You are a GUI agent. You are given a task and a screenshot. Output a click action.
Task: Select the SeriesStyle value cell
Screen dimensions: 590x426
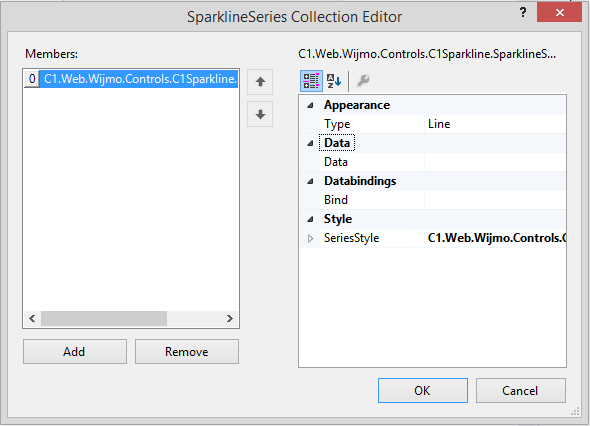[495, 238]
